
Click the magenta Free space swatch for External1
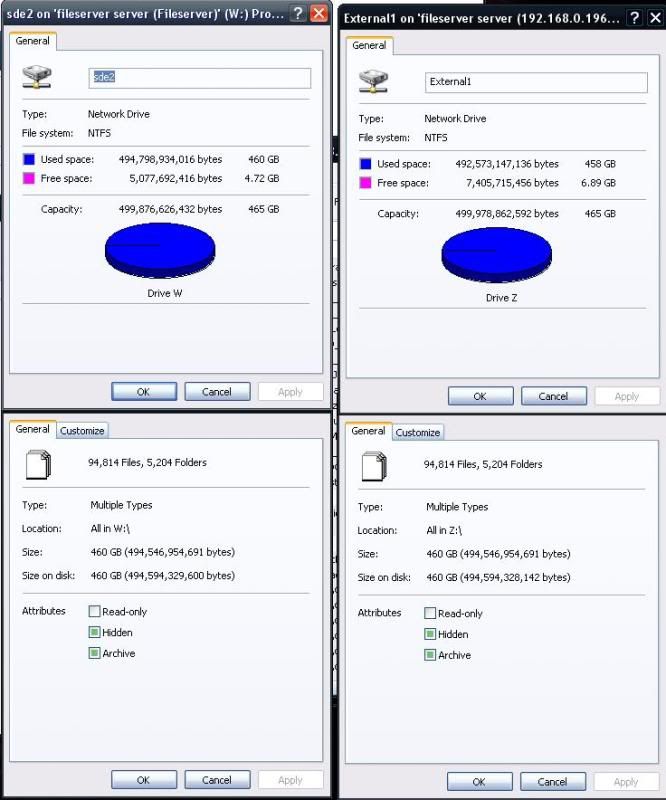[365, 183]
